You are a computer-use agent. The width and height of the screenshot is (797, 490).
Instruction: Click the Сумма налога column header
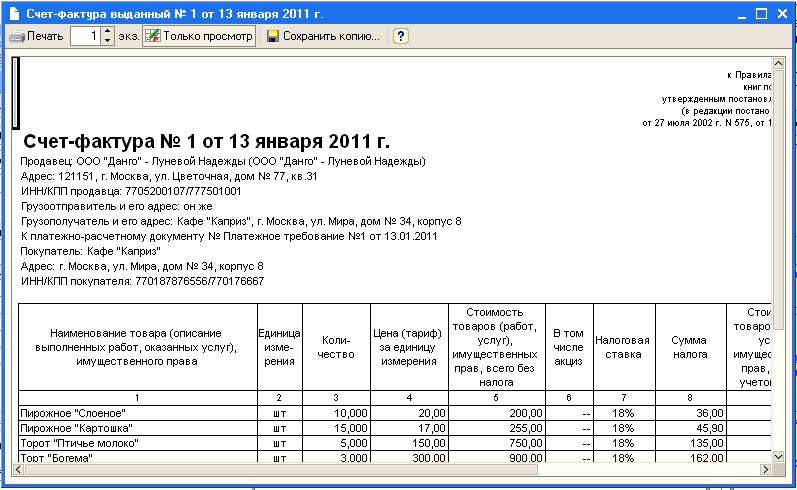[689, 347]
